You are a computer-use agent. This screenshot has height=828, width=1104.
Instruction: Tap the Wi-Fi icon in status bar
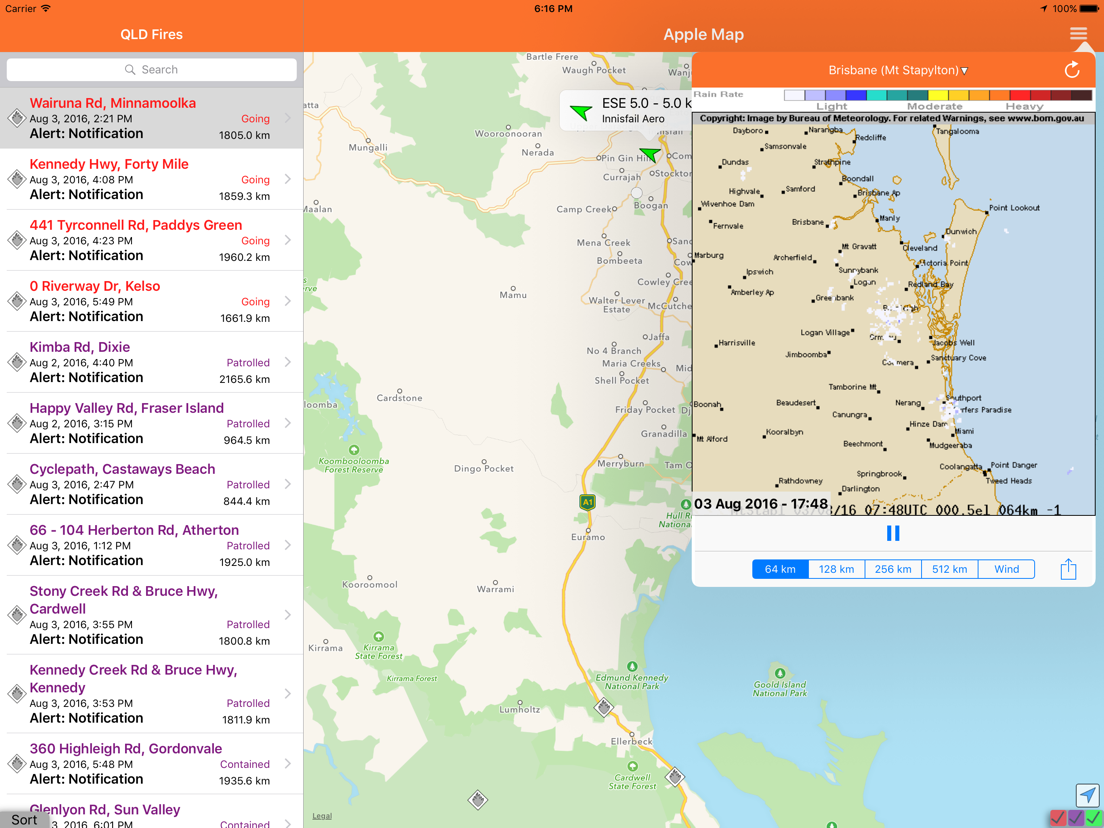coord(46,8)
